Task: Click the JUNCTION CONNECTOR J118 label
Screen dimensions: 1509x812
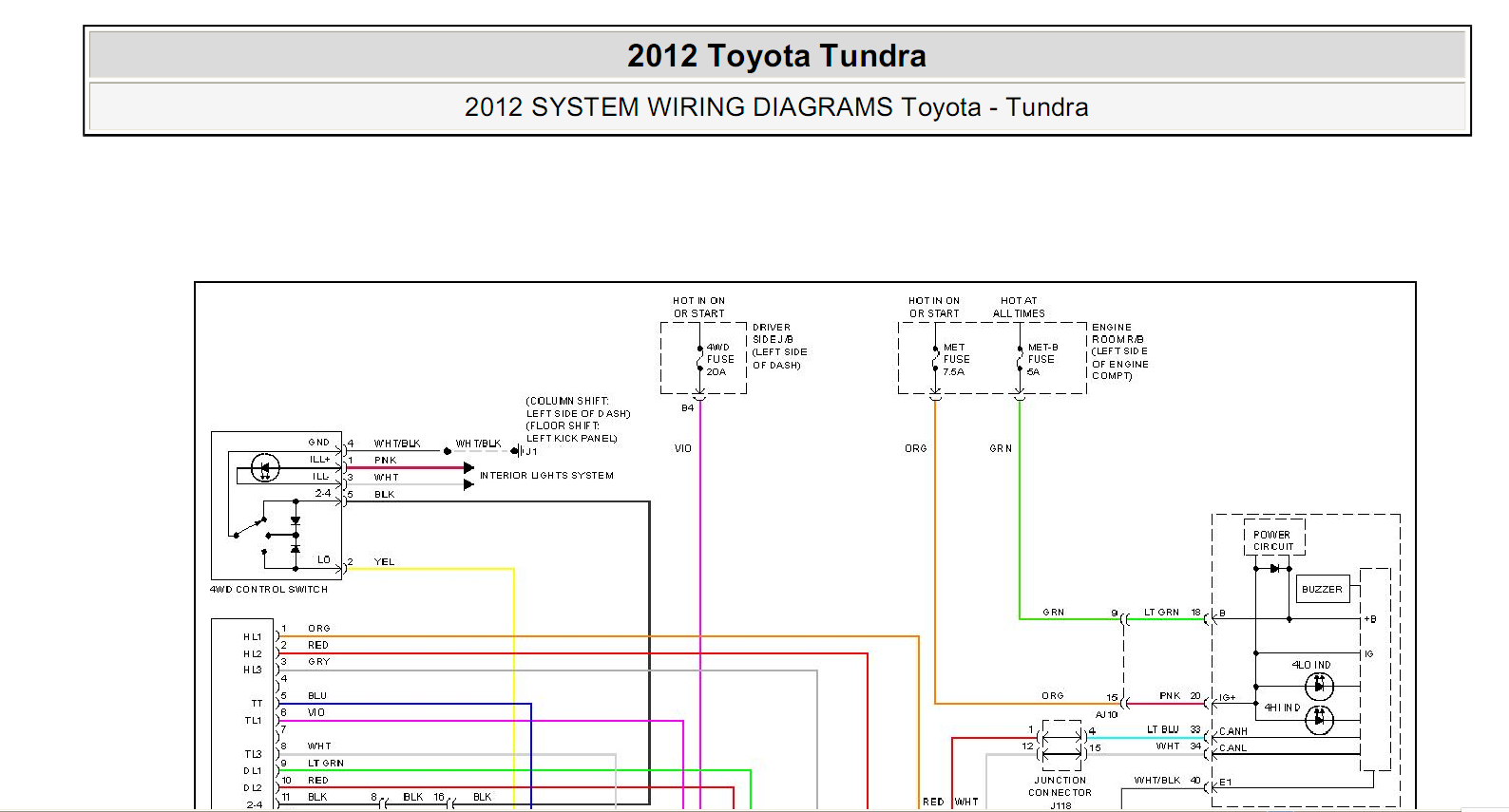Action: 1060,793
